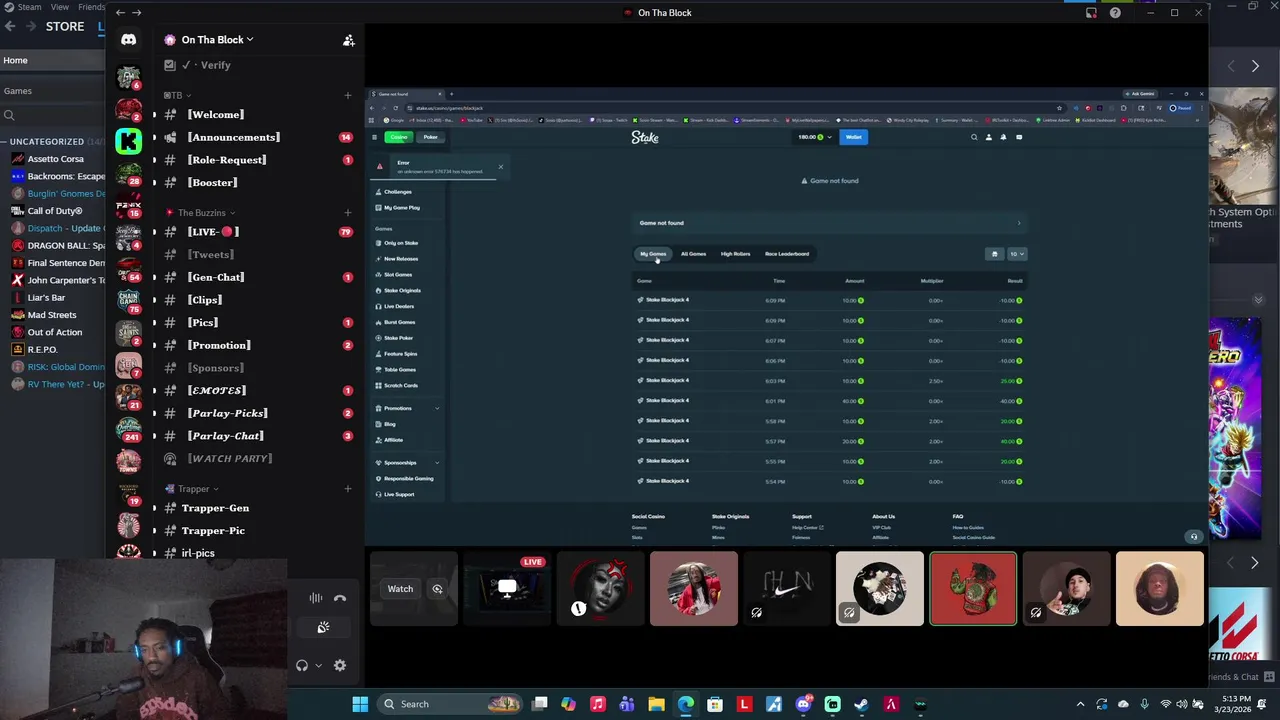Open Discord help question mark icon

tap(1115, 13)
